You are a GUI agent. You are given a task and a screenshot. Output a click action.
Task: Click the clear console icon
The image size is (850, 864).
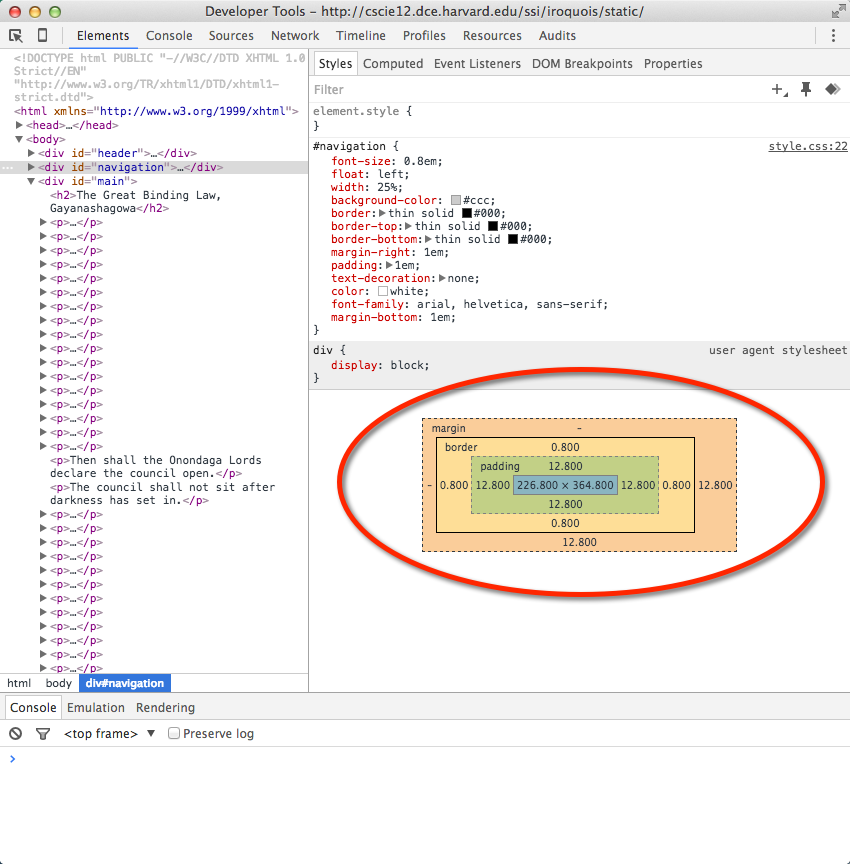[x=13, y=733]
